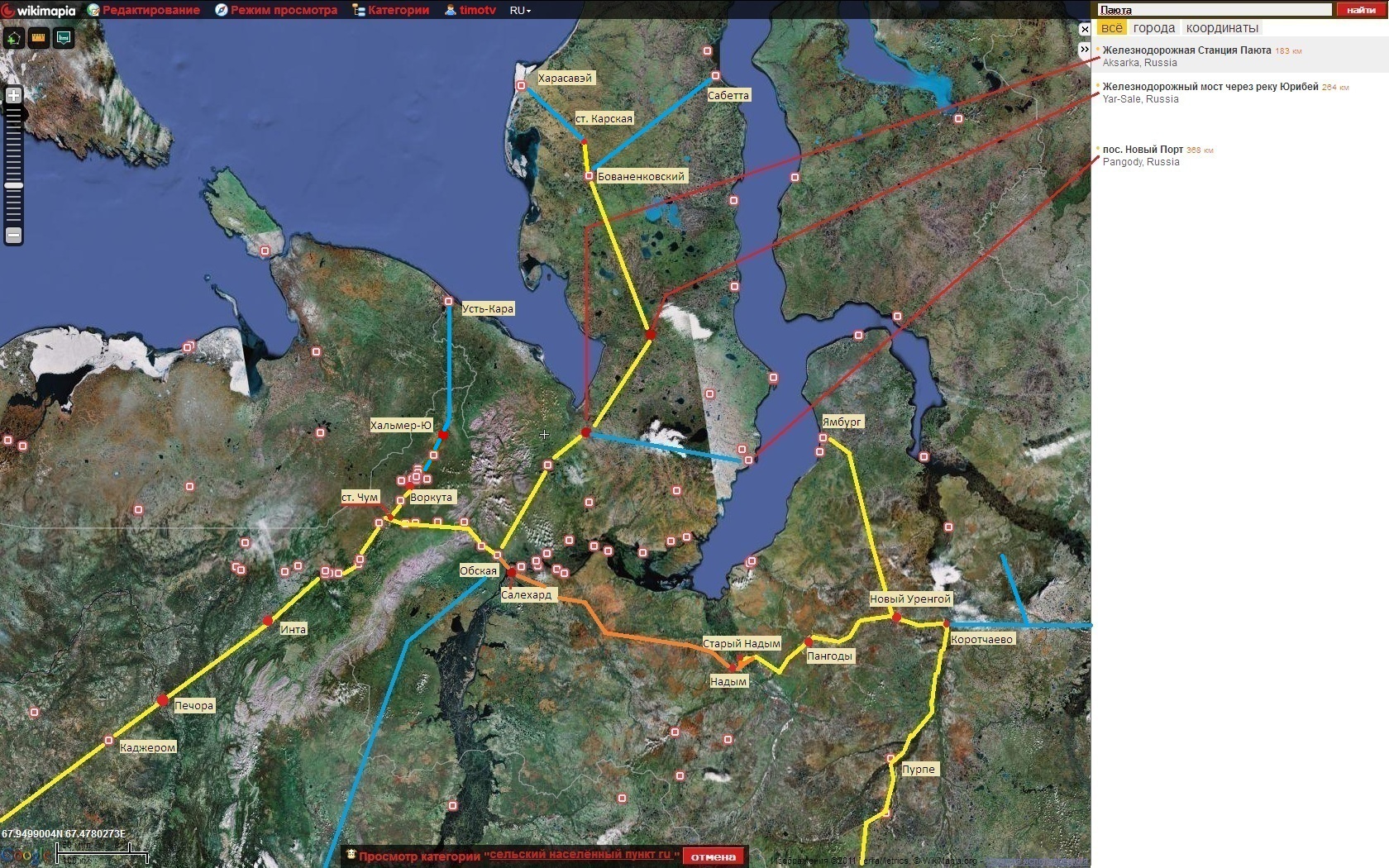Image resolution: width=1389 pixels, height=868 pixels.
Task: Zoom out with the minus button
Action: pos(13,236)
